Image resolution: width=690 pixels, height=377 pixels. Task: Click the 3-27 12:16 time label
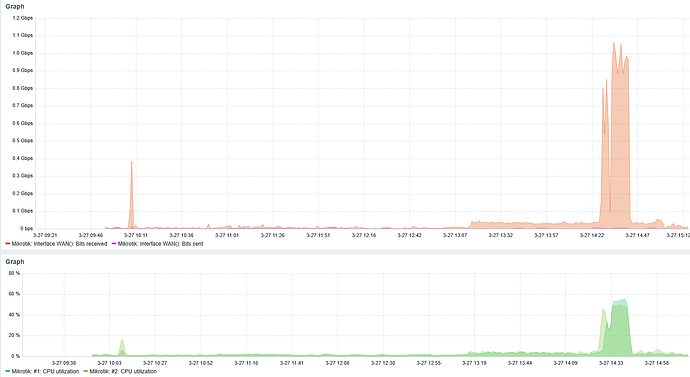364,235
